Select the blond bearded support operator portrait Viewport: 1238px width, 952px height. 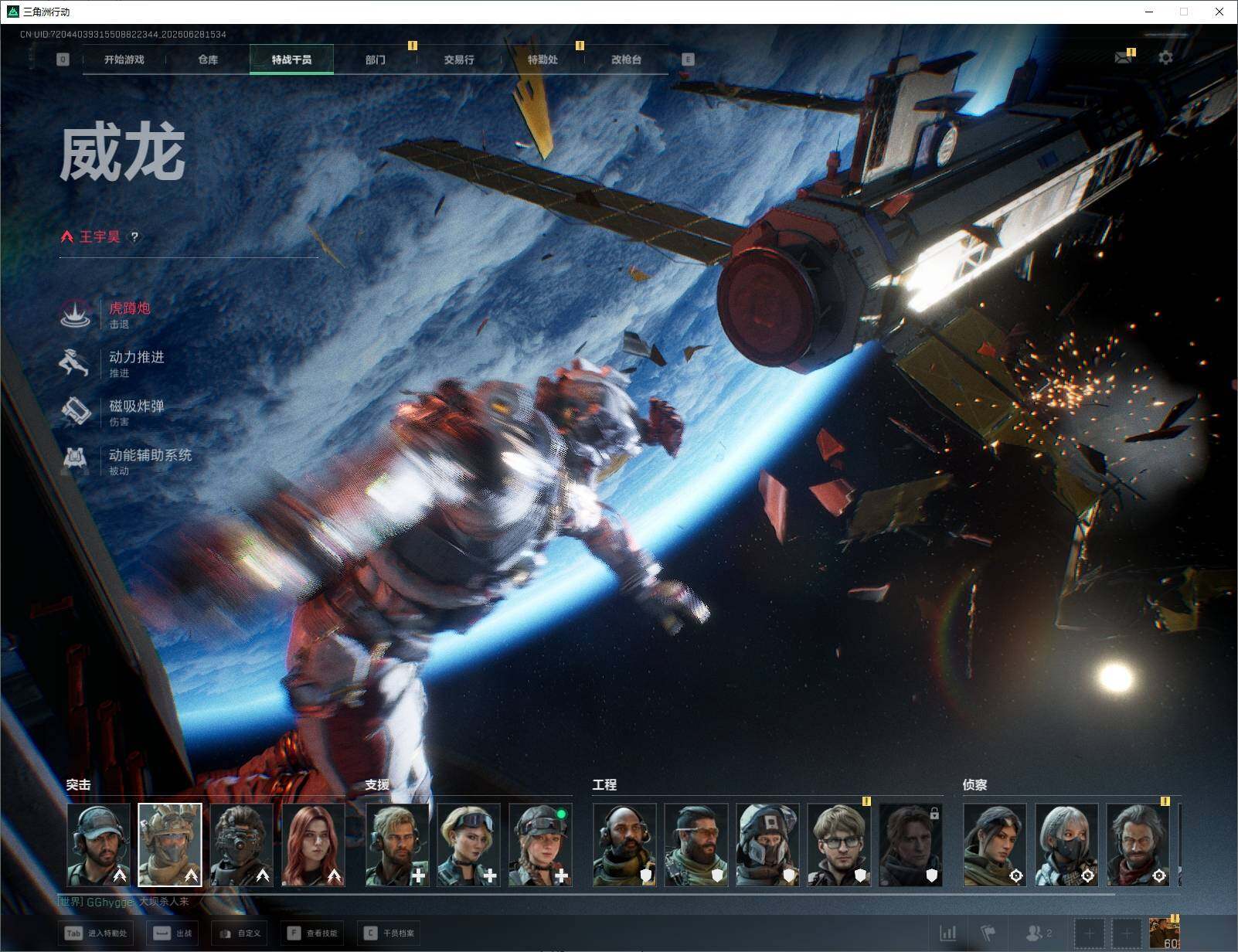coord(397,845)
